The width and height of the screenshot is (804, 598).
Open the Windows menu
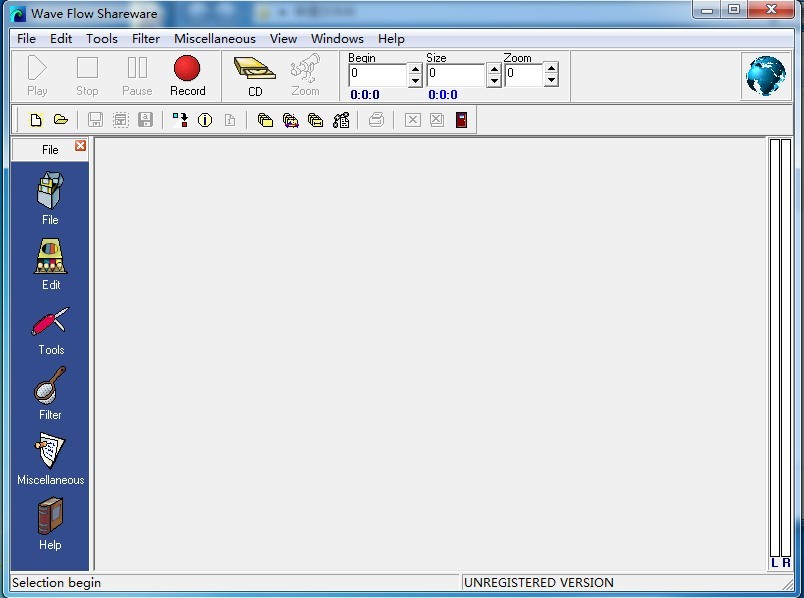[x=337, y=38]
